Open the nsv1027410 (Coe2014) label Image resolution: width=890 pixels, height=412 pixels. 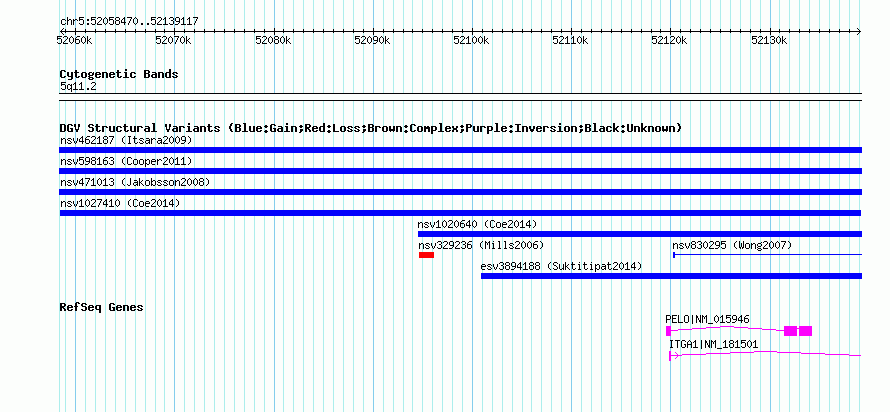pos(120,203)
